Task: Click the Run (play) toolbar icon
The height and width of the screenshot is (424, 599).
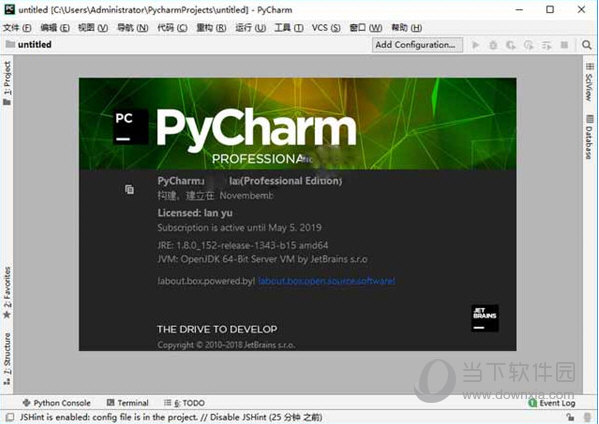Action: 476,45
